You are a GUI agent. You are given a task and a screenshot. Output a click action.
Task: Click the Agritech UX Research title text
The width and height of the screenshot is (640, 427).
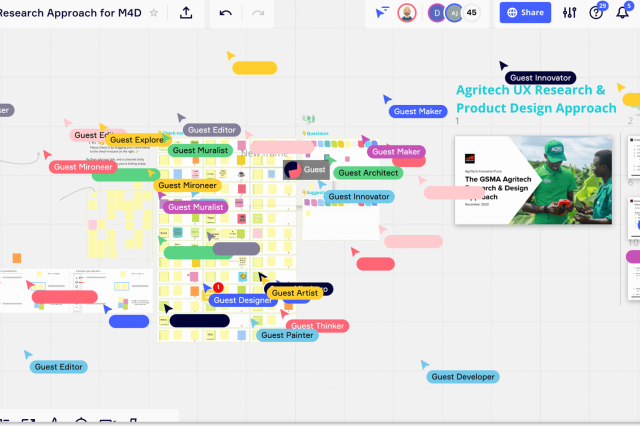coord(536,98)
